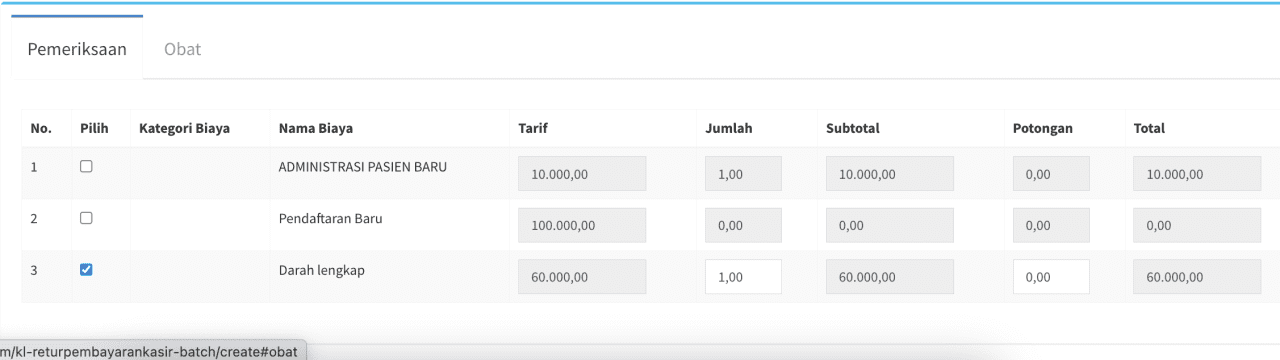Screen dimensions: 1280x360
Task: Click the Tarif field in ADMINISTRASI PASIEN BARU row
Action: point(582,174)
